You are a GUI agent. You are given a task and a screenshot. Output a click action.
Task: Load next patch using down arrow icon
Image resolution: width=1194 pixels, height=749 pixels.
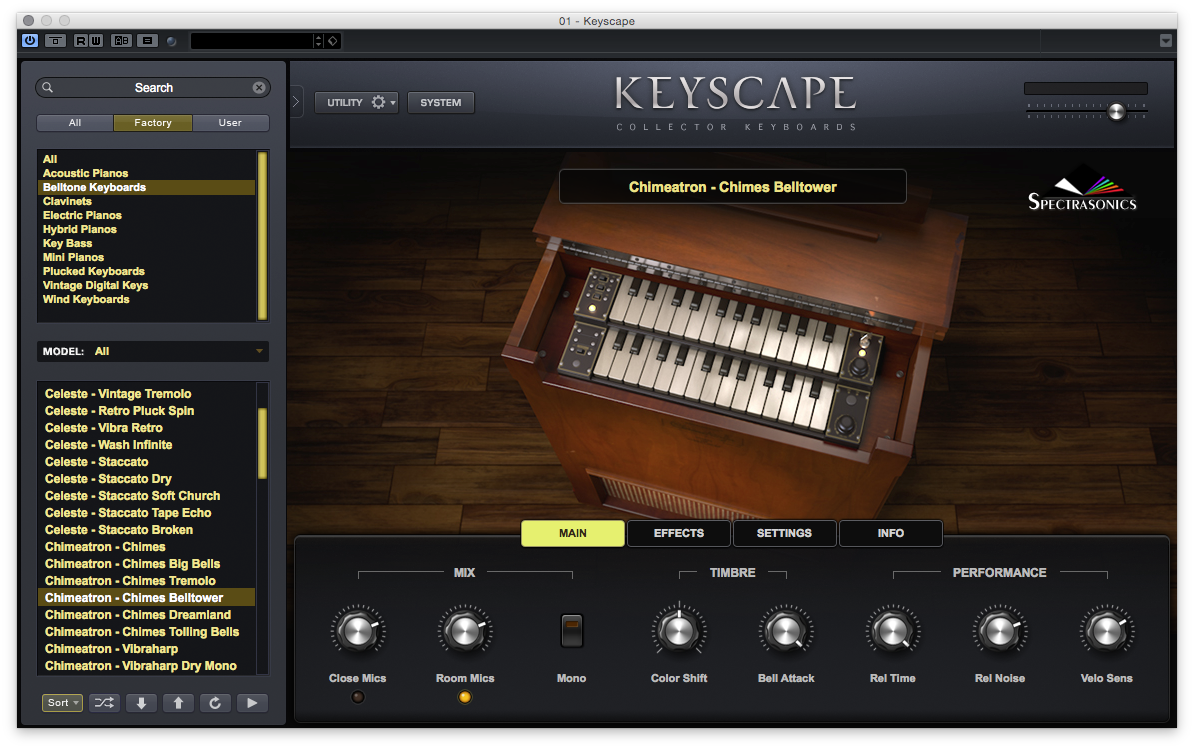point(141,703)
